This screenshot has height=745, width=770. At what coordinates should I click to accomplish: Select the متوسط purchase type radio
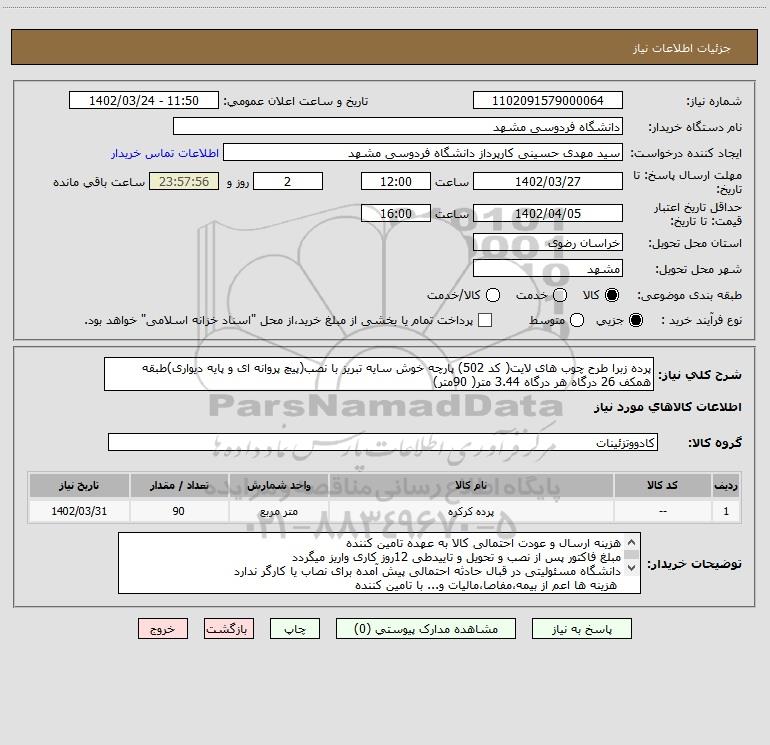[577, 320]
